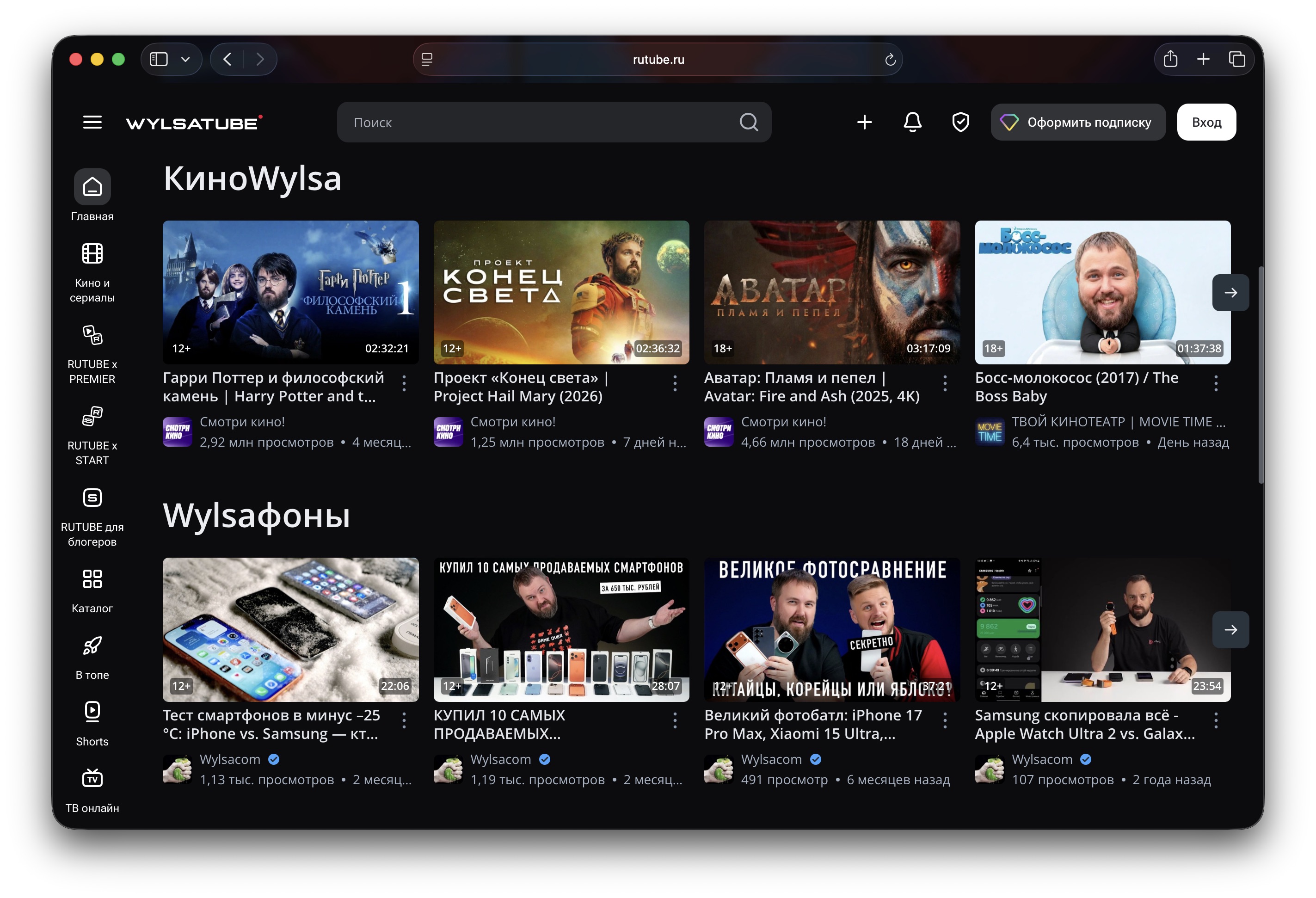Open the ТВ онлайн sidebar item
1316x898 pixels.
pyautogui.click(x=92, y=790)
